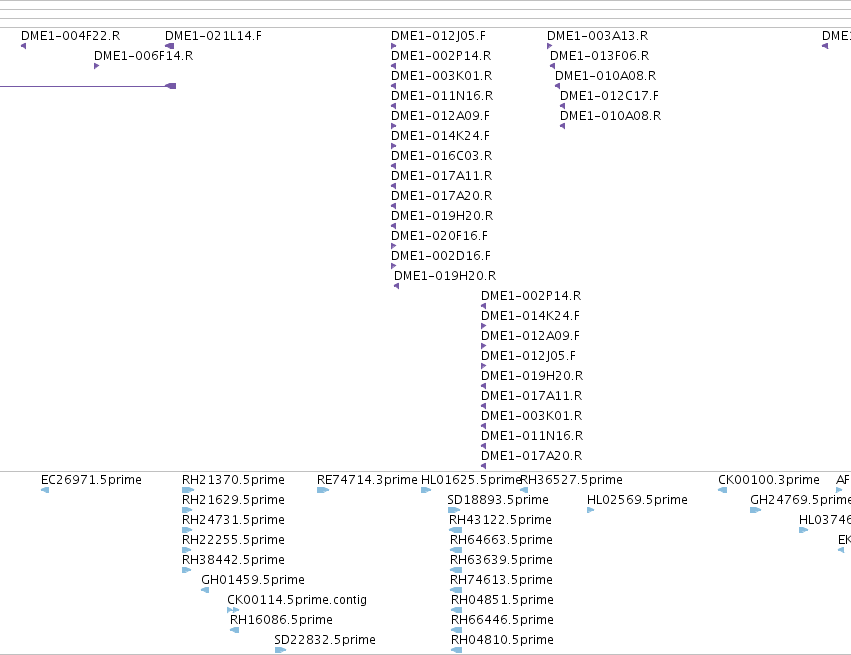
Task: Select the DME1-012C17.F label
Action: coord(609,96)
